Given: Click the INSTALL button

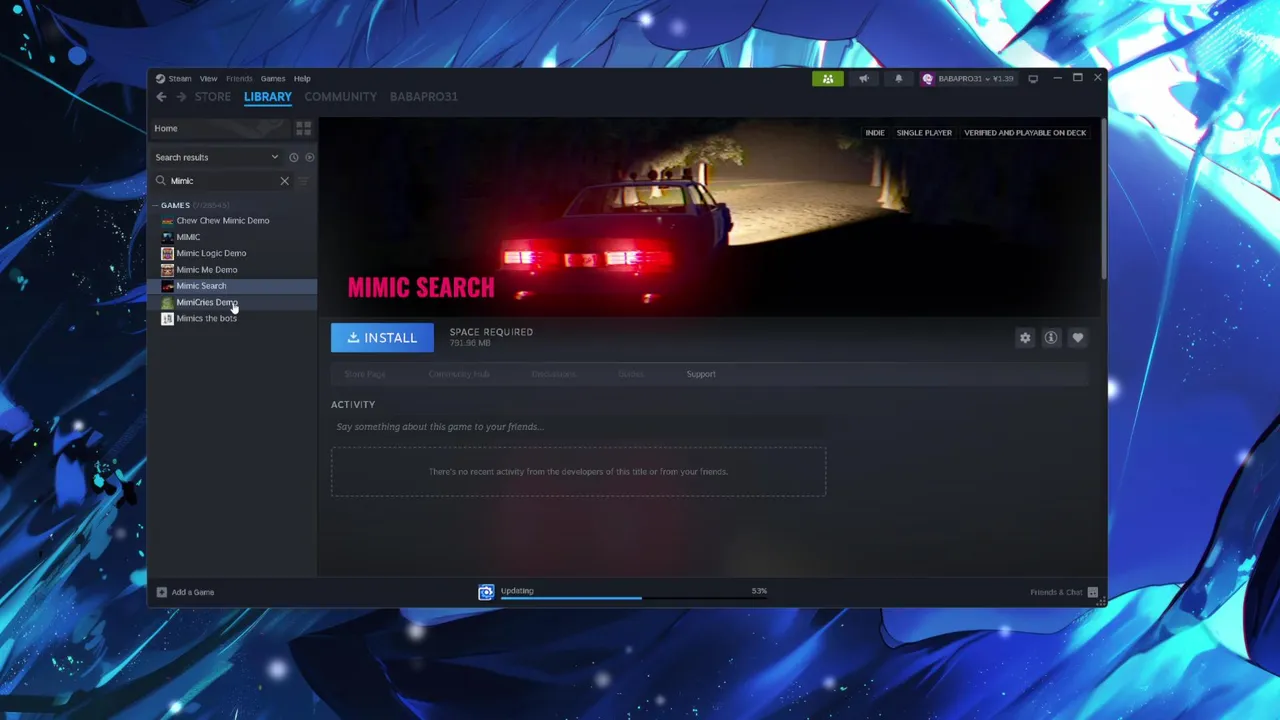Looking at the screenshot, I should coord(382,338).
